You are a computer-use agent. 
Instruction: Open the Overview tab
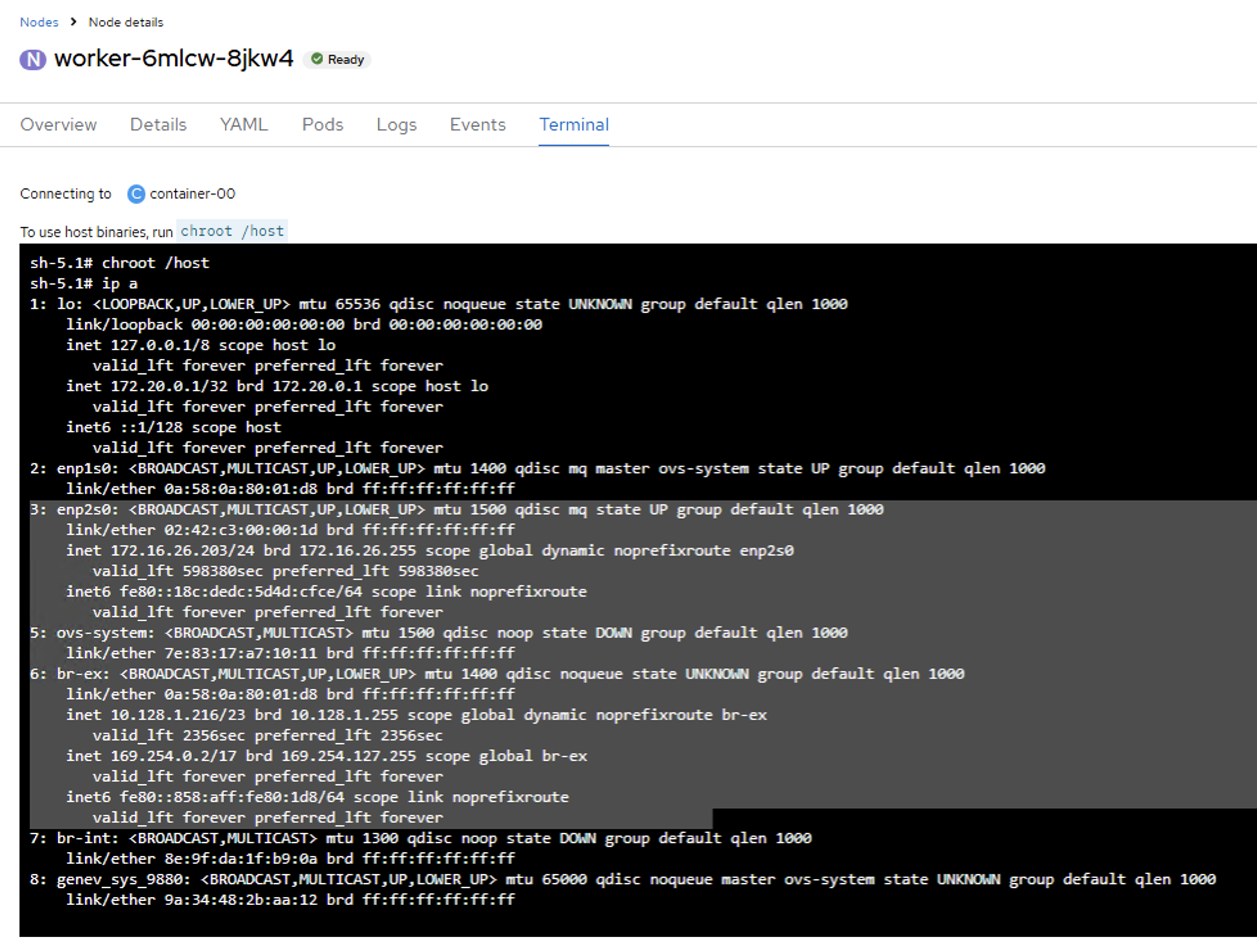(x=58, y=125)
